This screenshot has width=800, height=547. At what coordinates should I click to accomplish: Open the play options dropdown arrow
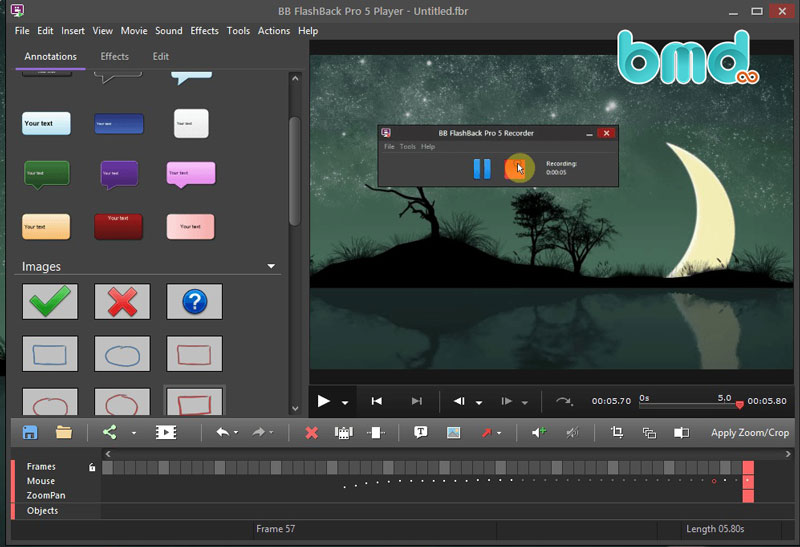(345, 403)
